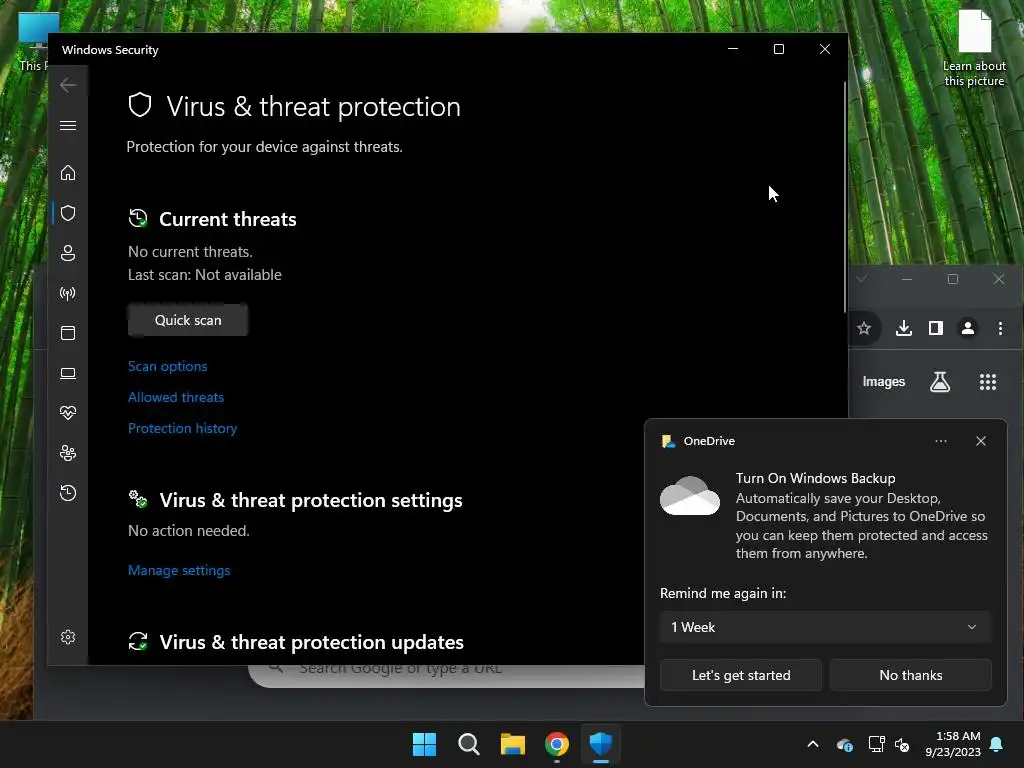The width and height of the screenshot is (1024, 768).
Task: Open the Windows Start button
Action: point(424,744)
